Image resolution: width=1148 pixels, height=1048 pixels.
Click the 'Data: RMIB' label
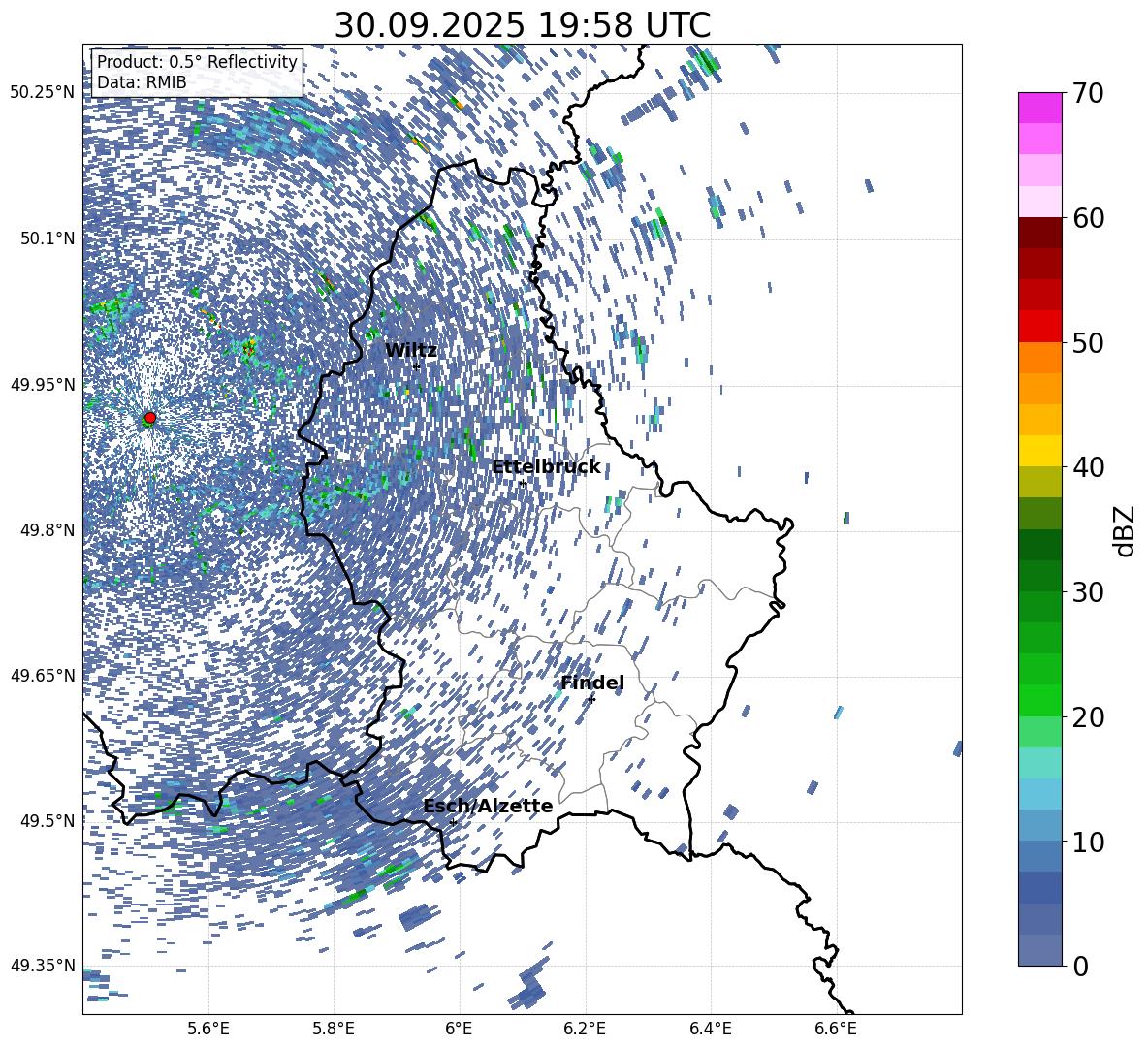point(142,82)
